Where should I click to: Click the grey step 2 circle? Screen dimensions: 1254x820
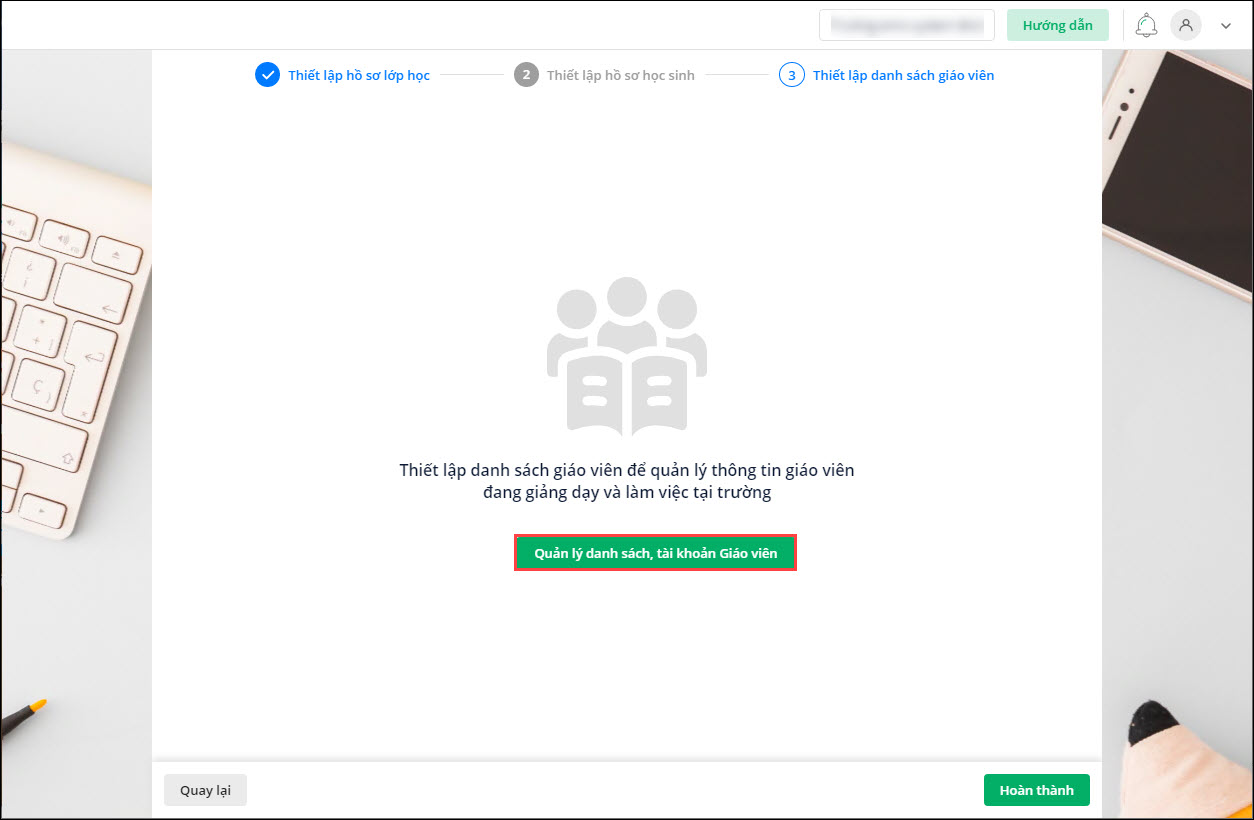[526, 75]
